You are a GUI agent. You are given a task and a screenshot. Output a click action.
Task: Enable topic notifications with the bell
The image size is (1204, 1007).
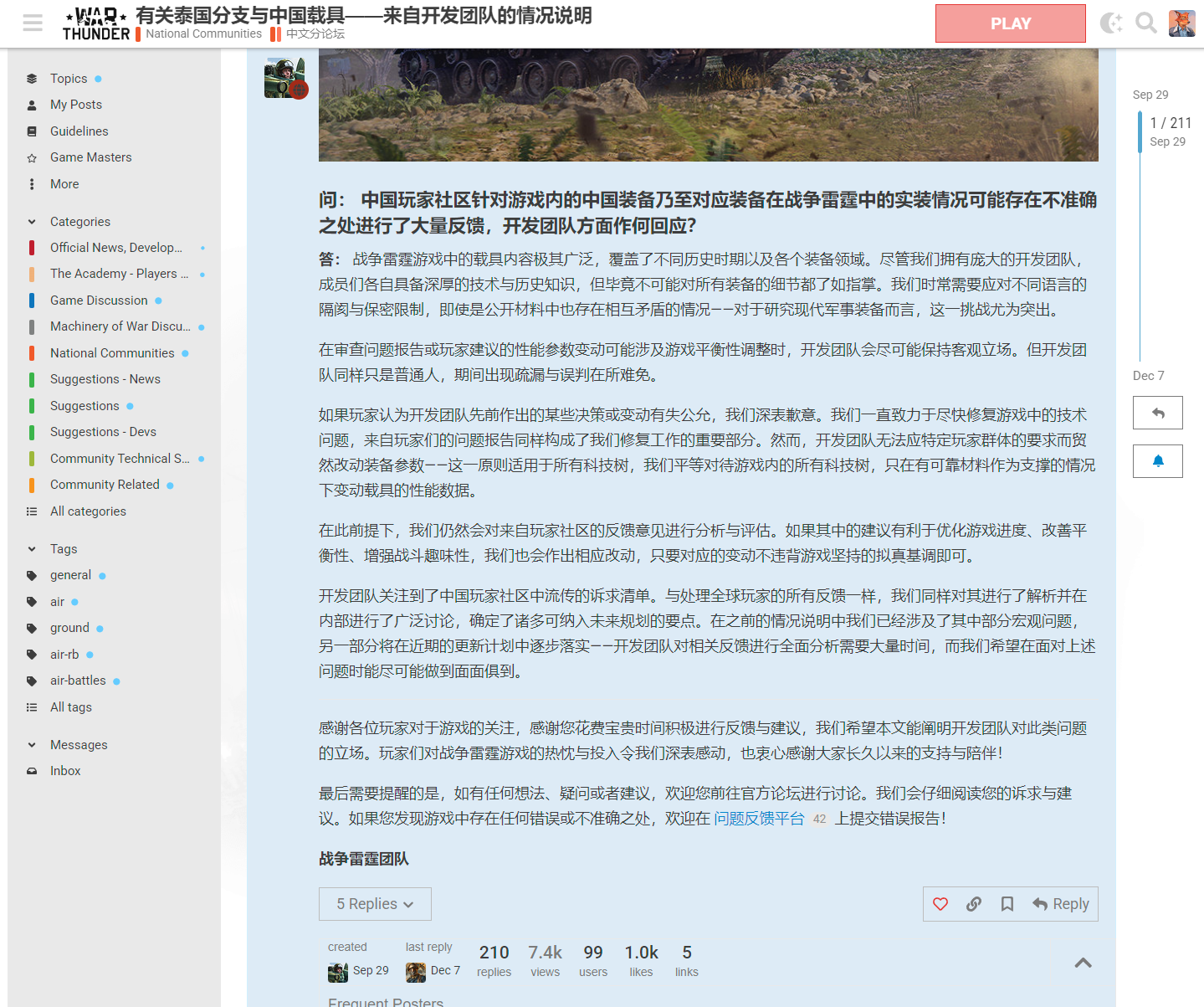coord(1158,460)
